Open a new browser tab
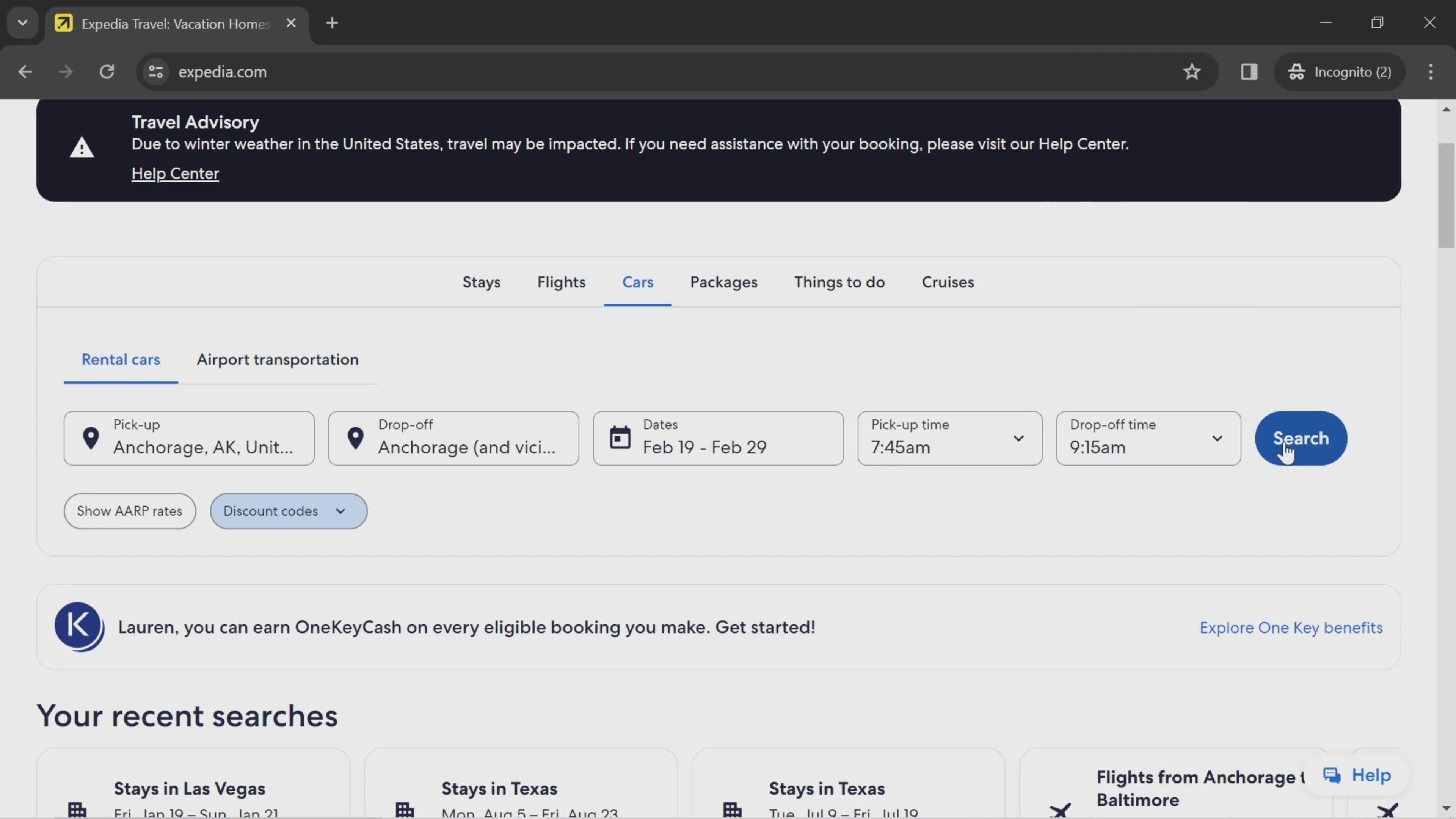 pos(333,23)
